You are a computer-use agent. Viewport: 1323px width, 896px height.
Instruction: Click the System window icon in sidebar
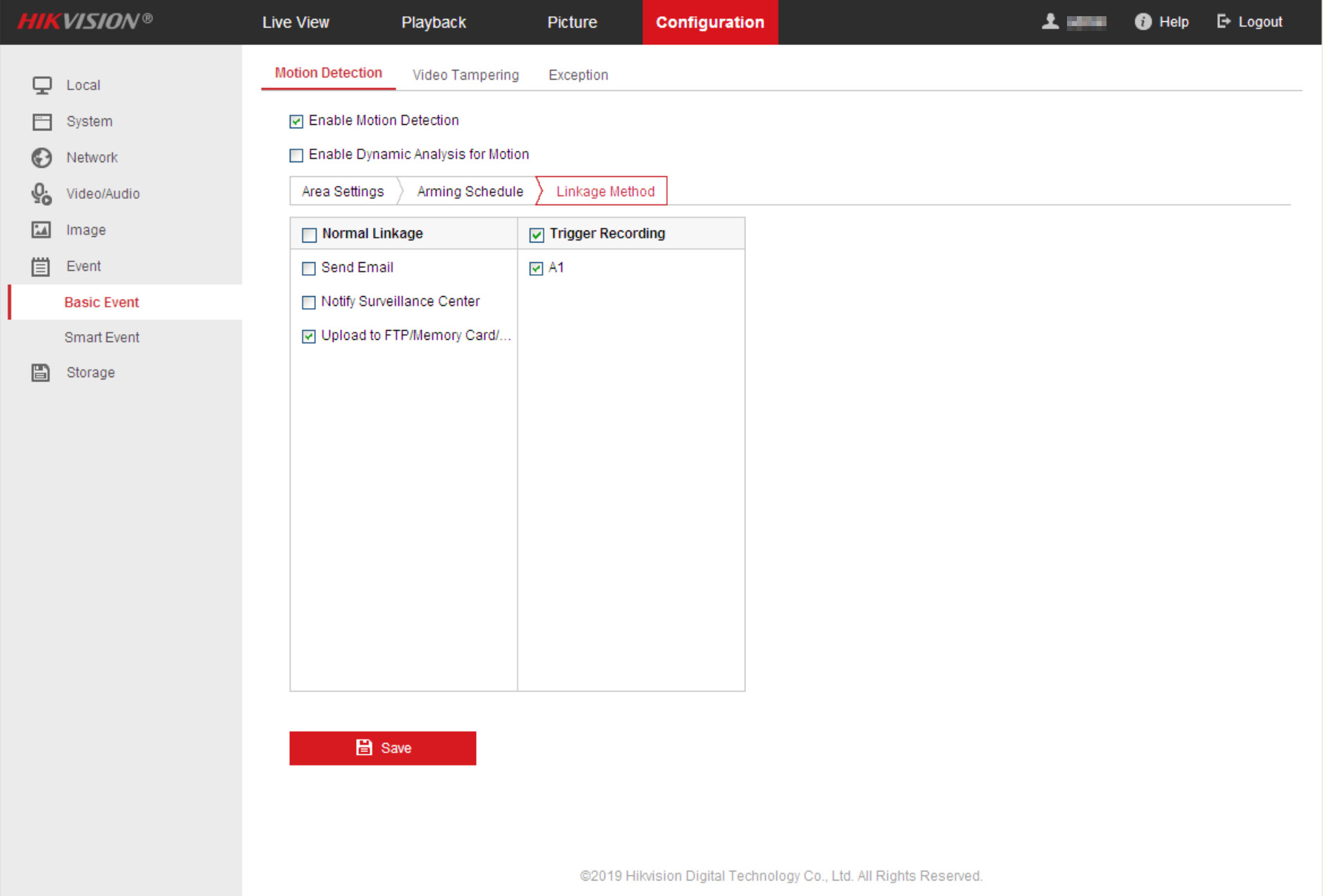pyautogui.click(x=42, y=122)
